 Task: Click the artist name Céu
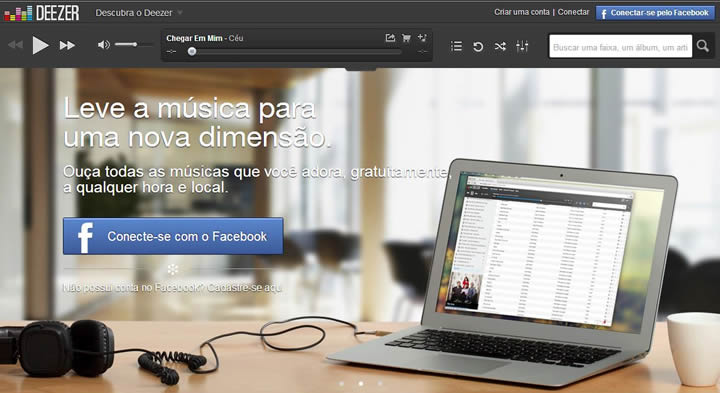(236, 38)
